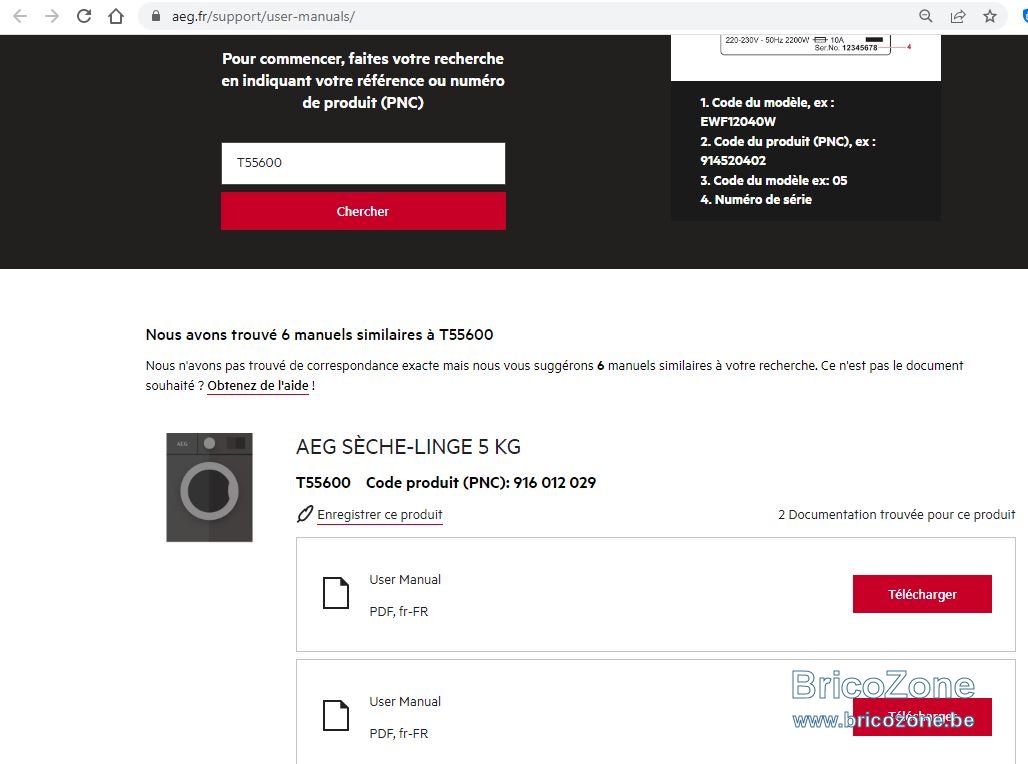Viewport: 1028px width, 764px height.
Task: Click the browser forward arrow
Action: coord(52,16)
